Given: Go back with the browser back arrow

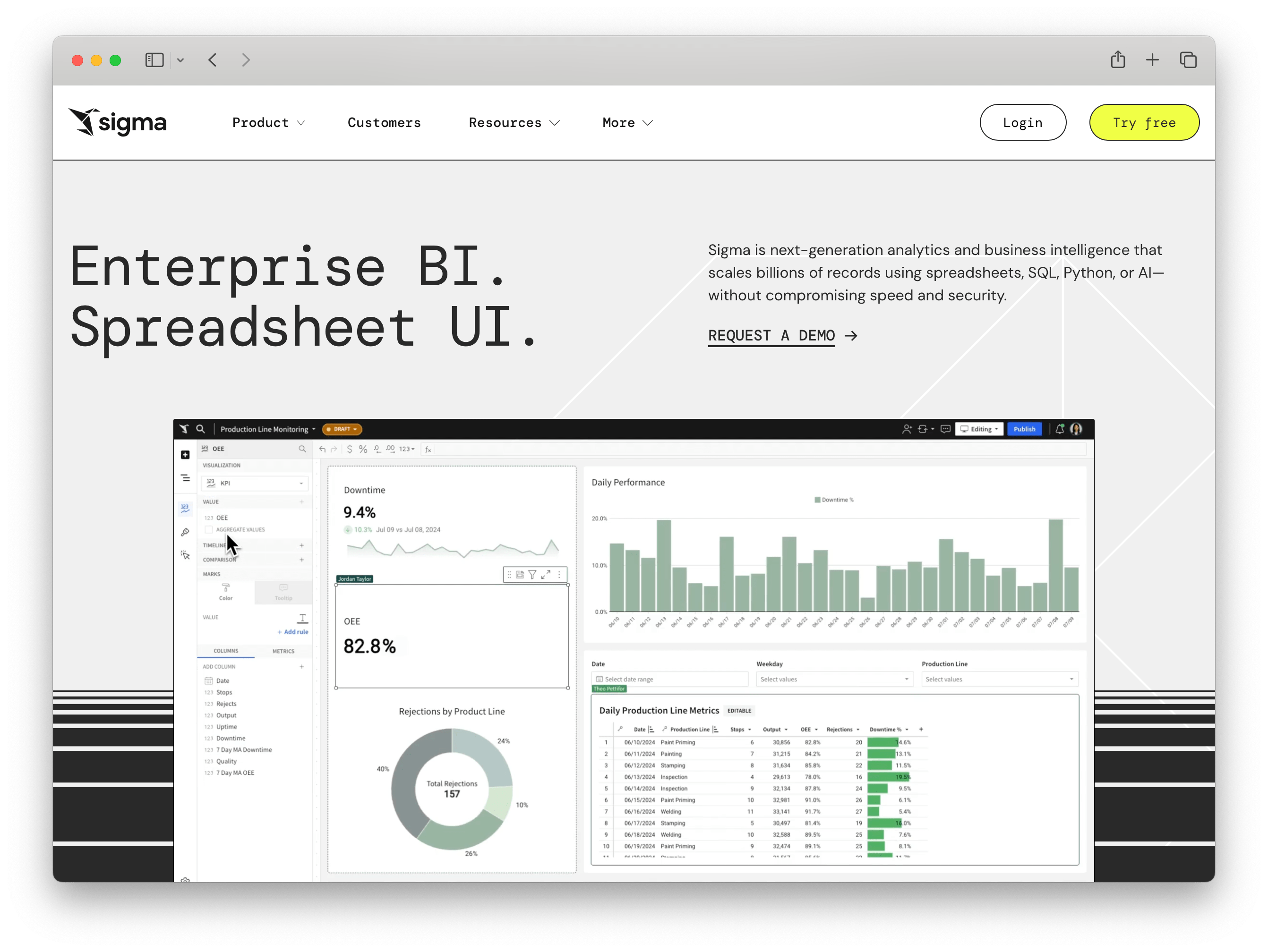Looking at the screenshot, I should pos(213,60).
